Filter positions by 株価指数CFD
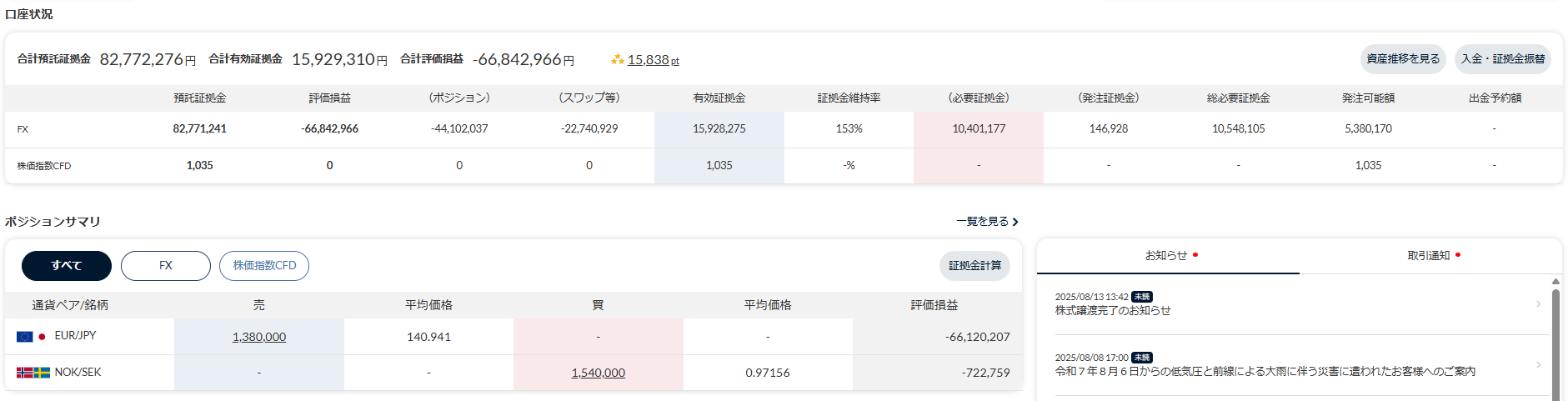The width and height of the screenshot is (1568, 401). point(264,266)
